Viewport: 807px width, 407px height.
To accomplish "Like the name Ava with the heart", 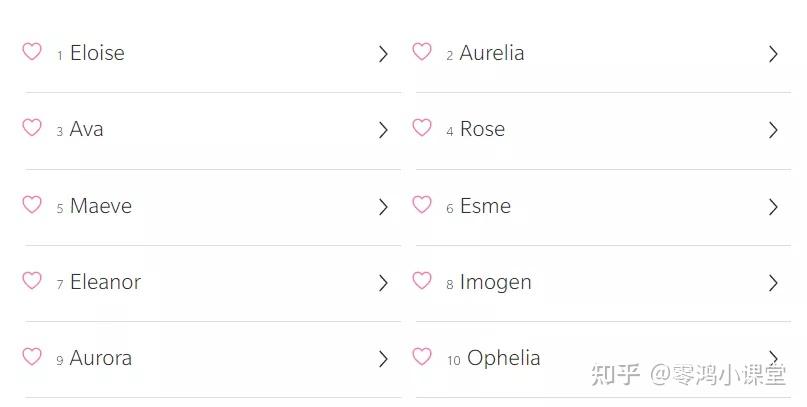I will 32,128.
